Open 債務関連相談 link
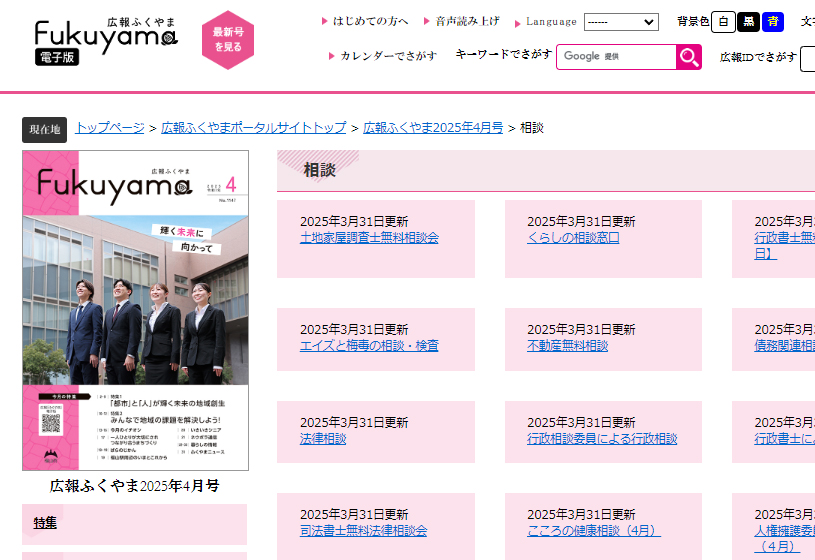The image size is (815, 560). click(784, 346)
